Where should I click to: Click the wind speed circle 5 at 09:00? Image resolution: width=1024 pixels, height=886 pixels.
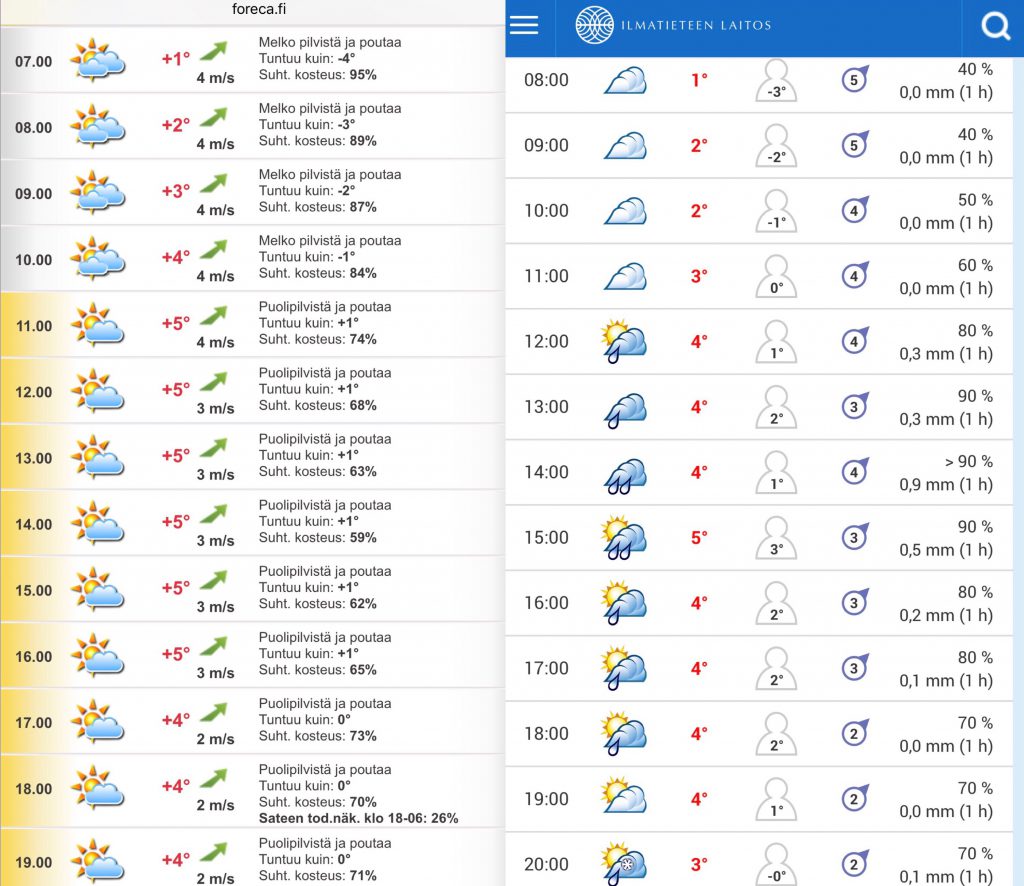[855, 144]
